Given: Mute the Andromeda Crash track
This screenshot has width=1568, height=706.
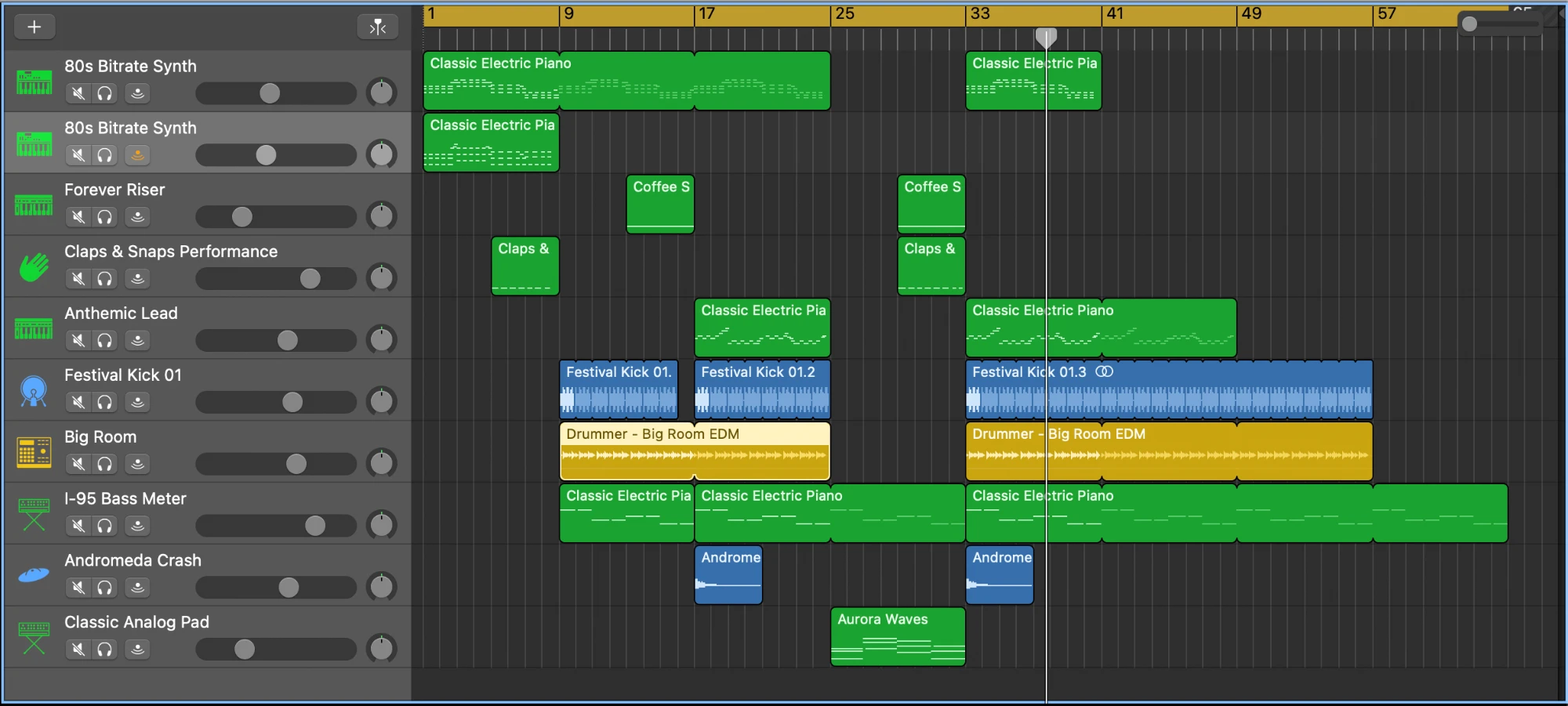Looking at the screenshot, I should 78,588.
